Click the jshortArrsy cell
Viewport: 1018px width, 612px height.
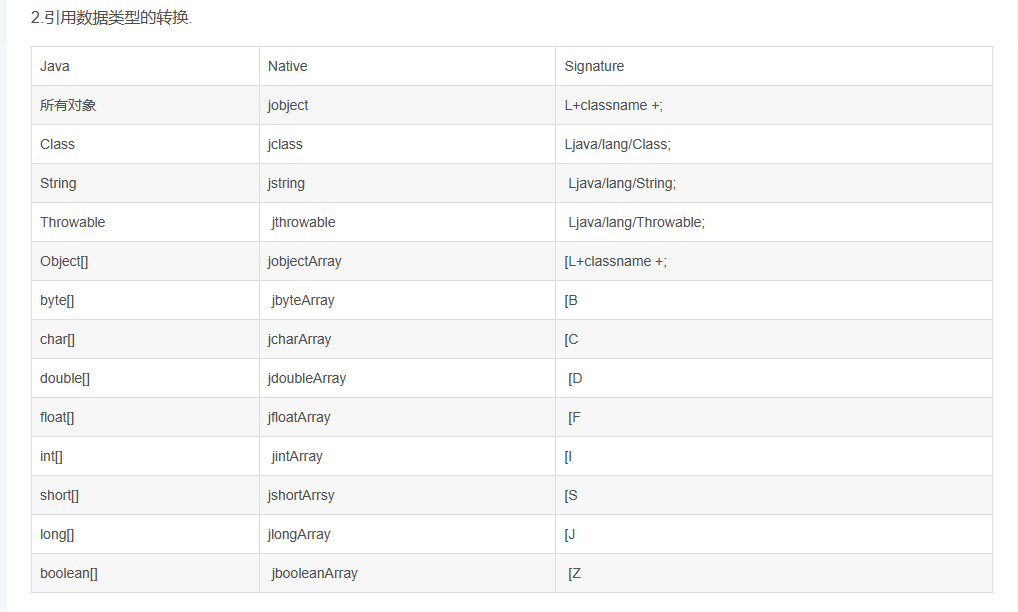click(301, 495)
